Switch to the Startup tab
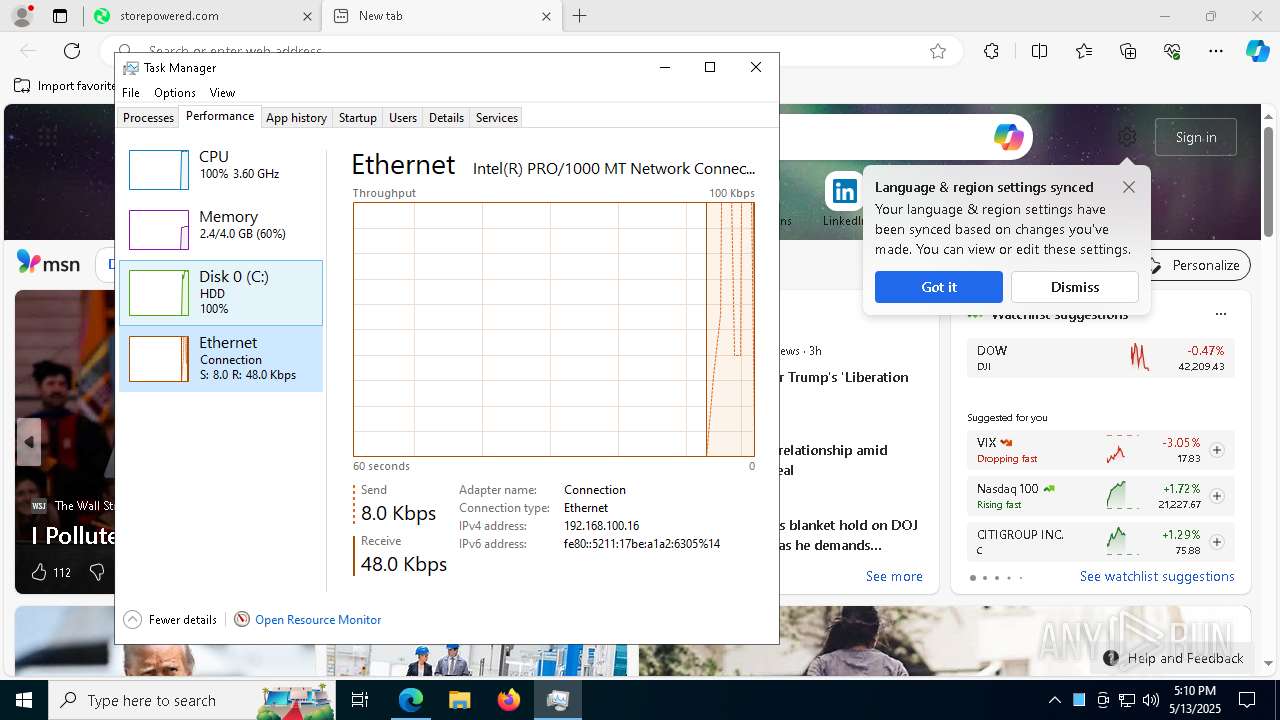 click(357, 118)
